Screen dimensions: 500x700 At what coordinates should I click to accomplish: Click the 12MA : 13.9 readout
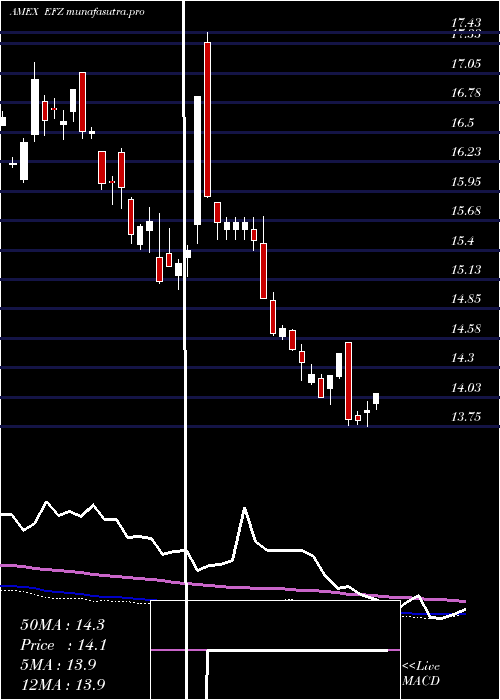[62, 685]
